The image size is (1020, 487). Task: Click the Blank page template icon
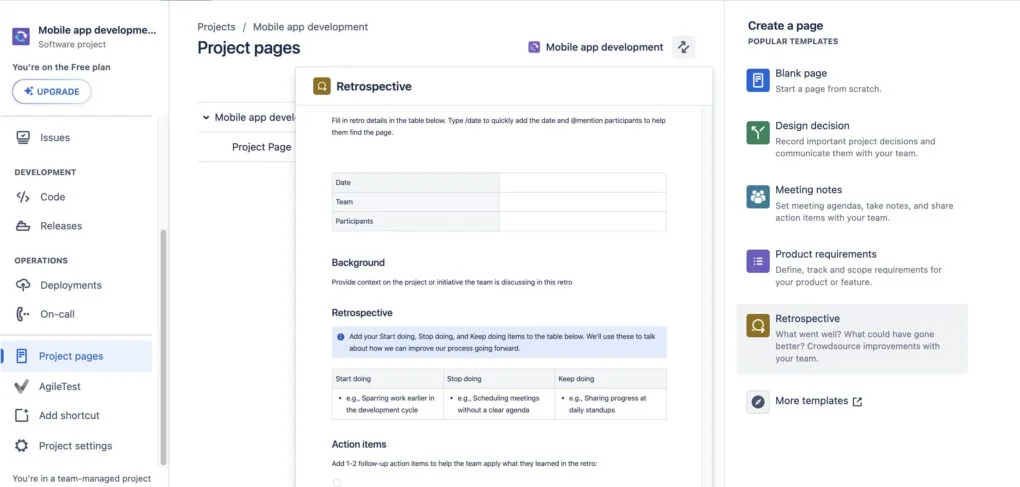(758, 81)
